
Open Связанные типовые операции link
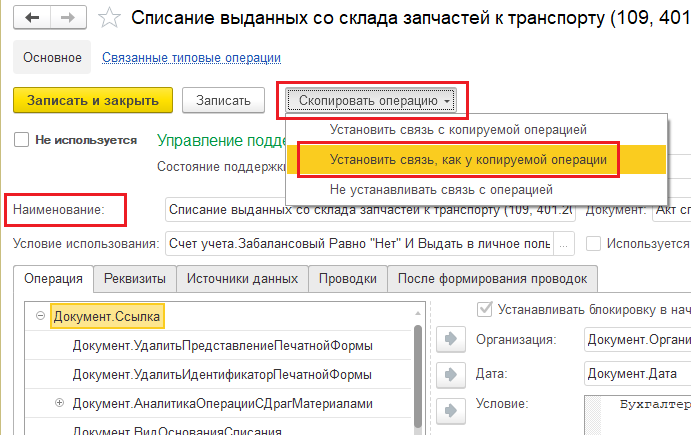tap(191, 58)
